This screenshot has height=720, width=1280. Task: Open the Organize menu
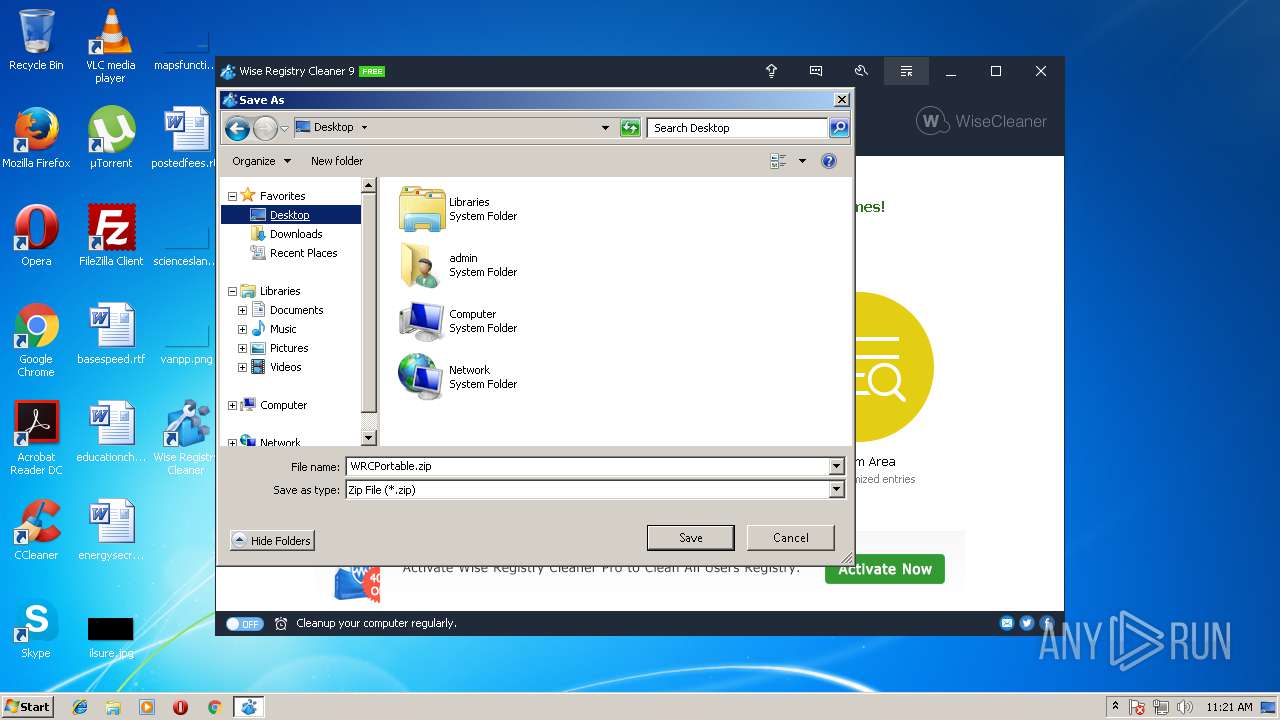click(x=261, y=161)
